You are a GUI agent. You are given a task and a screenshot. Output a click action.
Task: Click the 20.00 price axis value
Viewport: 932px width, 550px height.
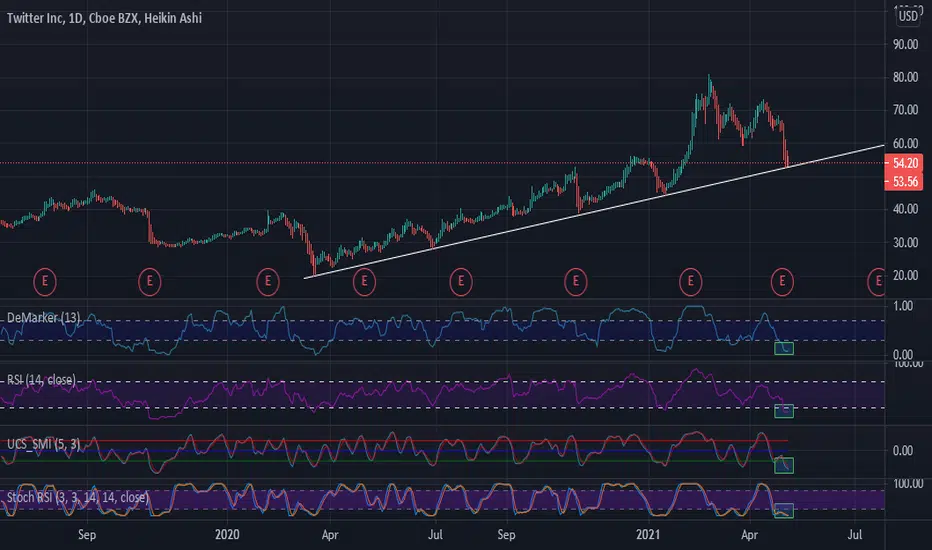[x=905, y=275]
